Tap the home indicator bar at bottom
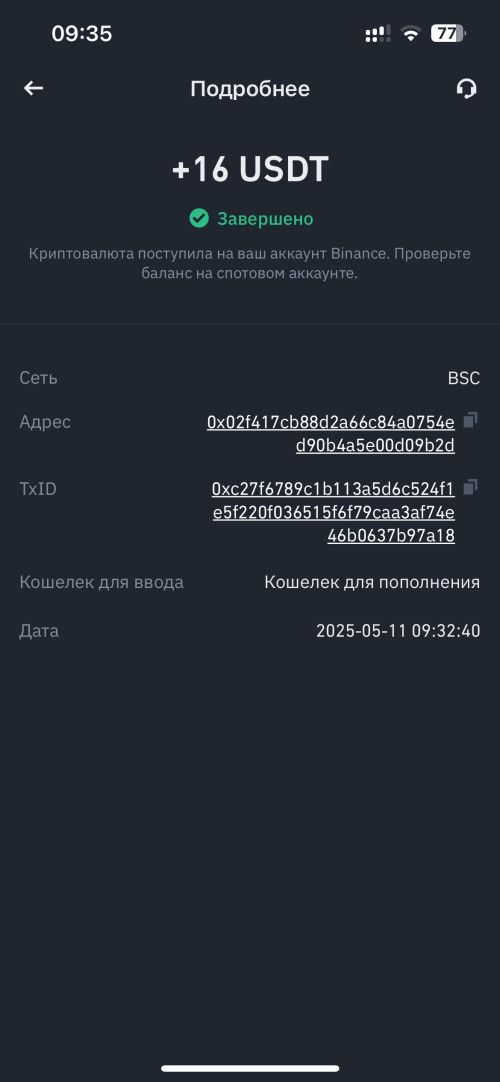500x1082 pixels. [250, 1068]
